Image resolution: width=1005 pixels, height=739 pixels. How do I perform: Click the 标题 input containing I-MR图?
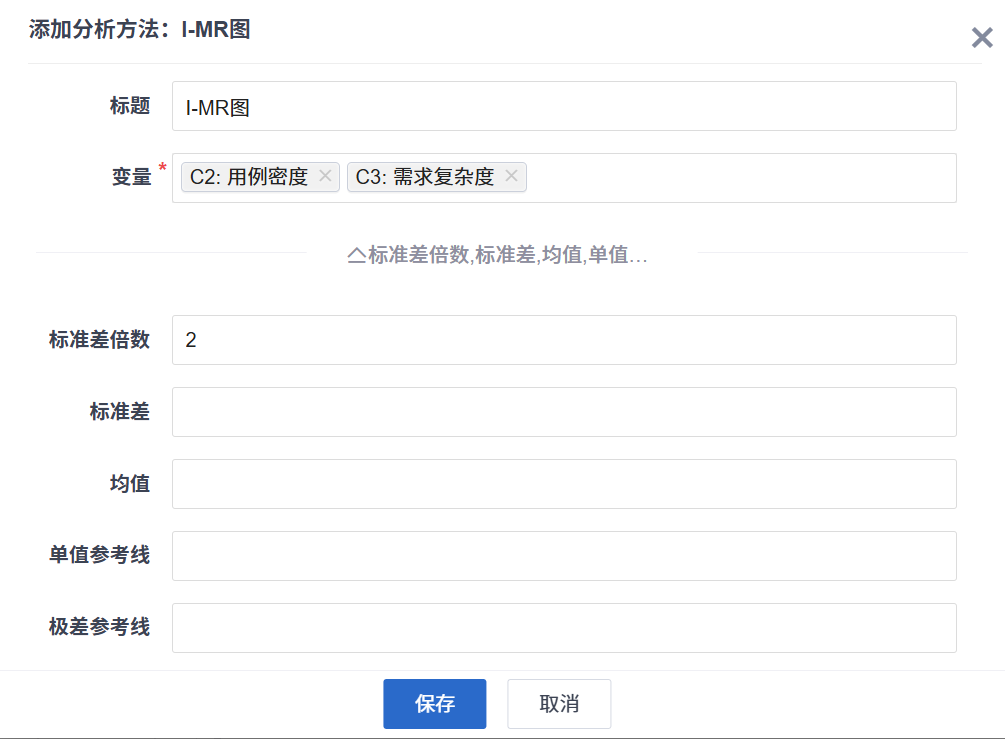564,106
